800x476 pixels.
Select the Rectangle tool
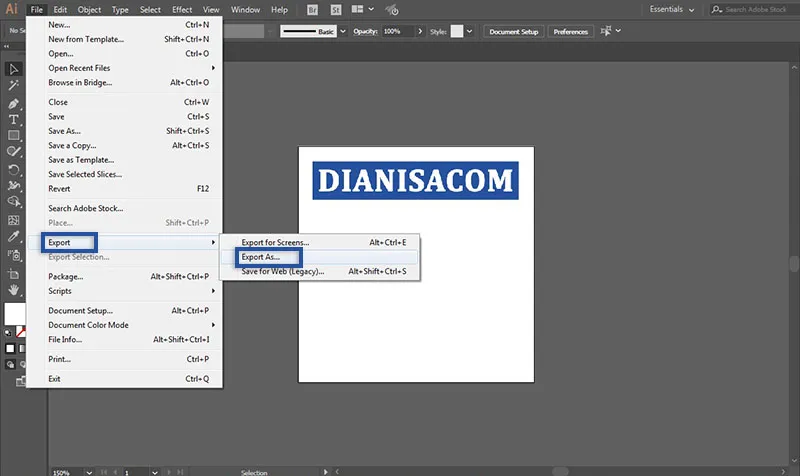tap(14, 135)
